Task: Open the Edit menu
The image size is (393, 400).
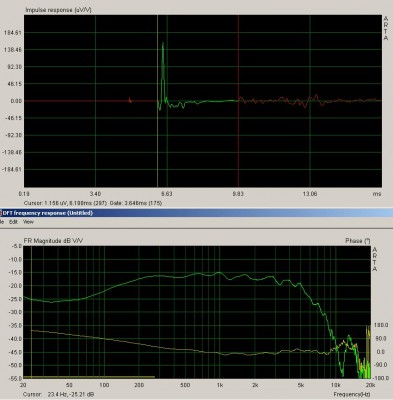Action: (13, 222)
